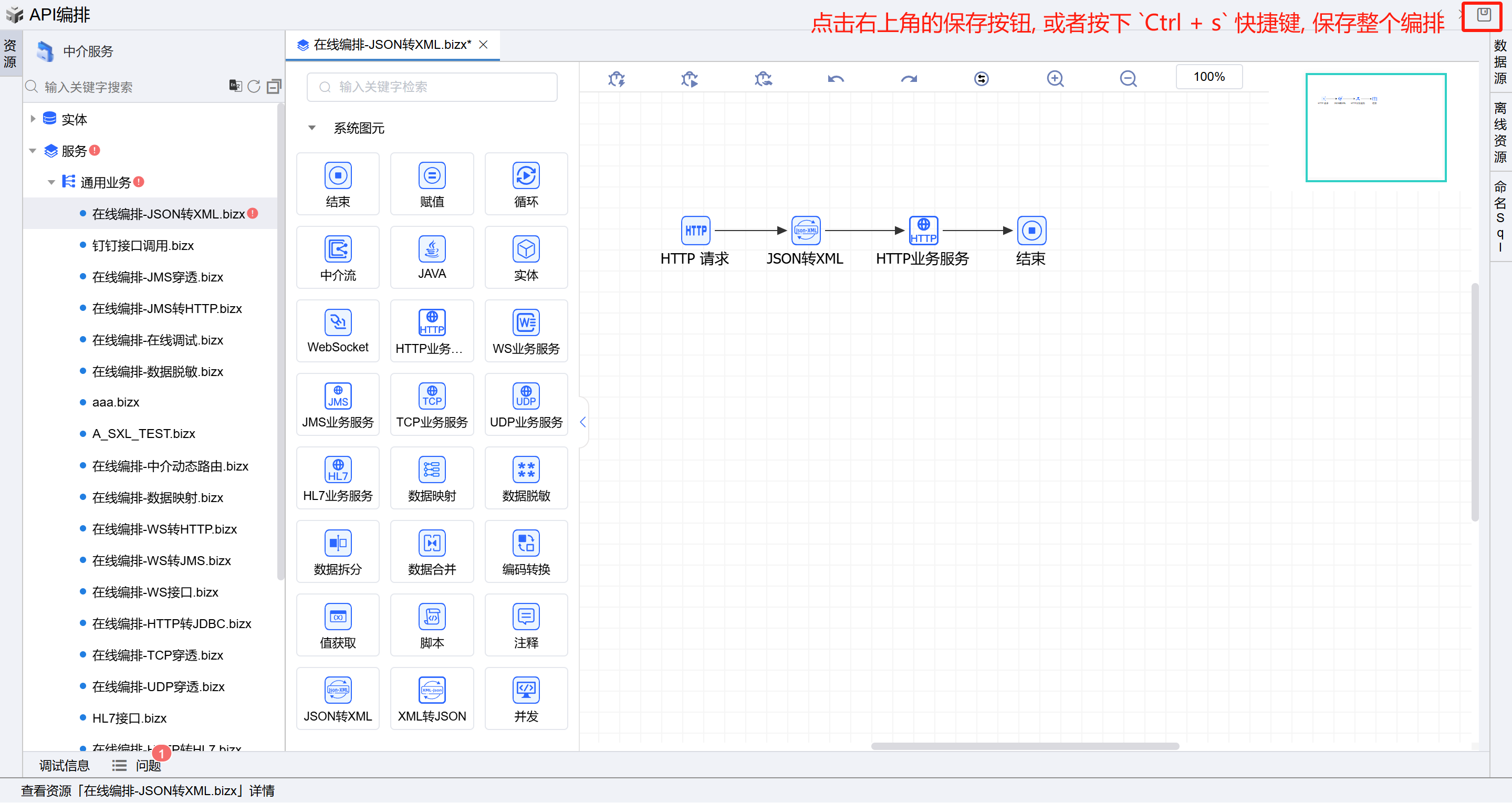1512x803 pixels.
Task: Open 钉钉接口调用.bizx in the tree
Action: pyautogui.click(x=143, y=245)
